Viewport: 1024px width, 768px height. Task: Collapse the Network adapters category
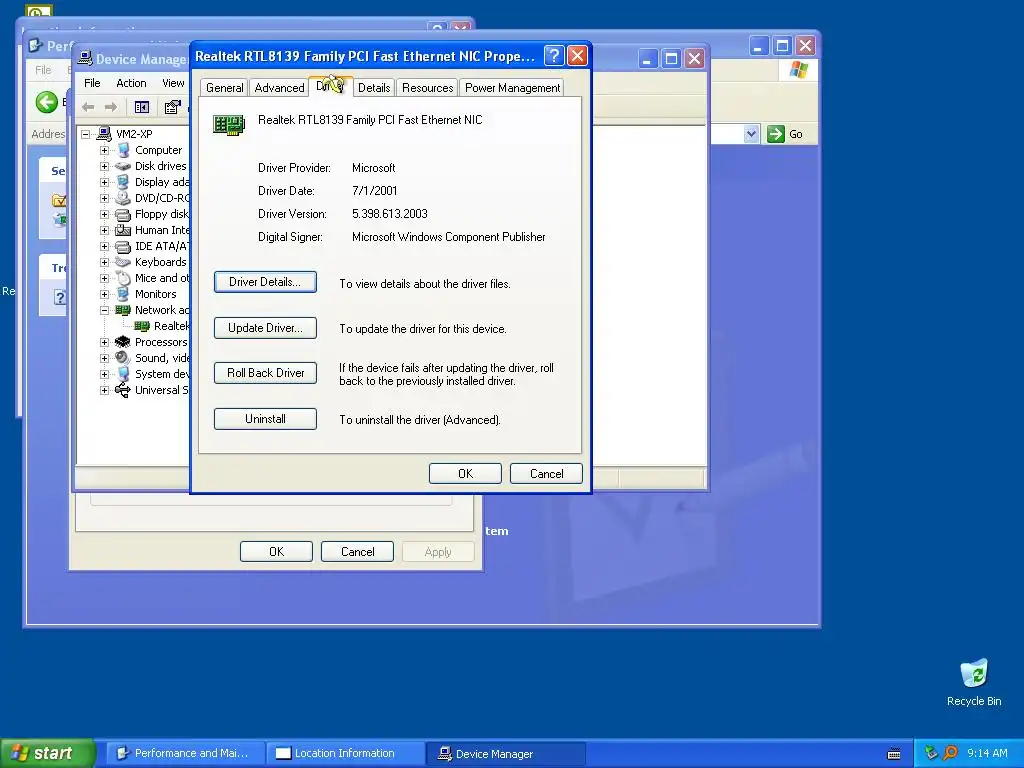(104, 310)
